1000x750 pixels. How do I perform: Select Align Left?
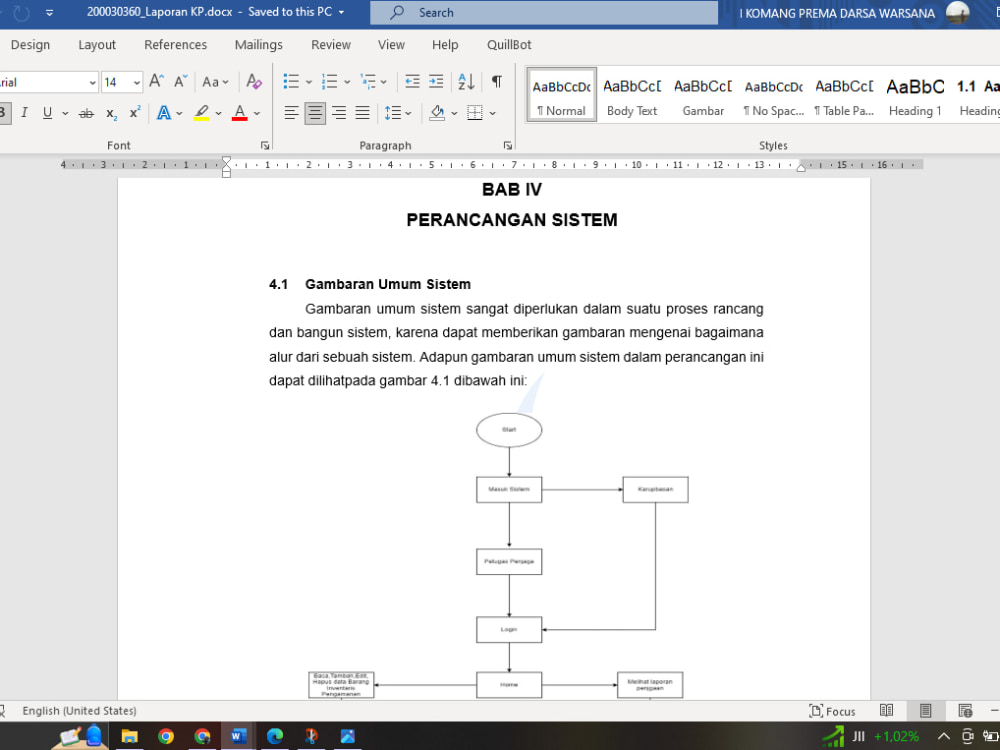tap(291, 113)
